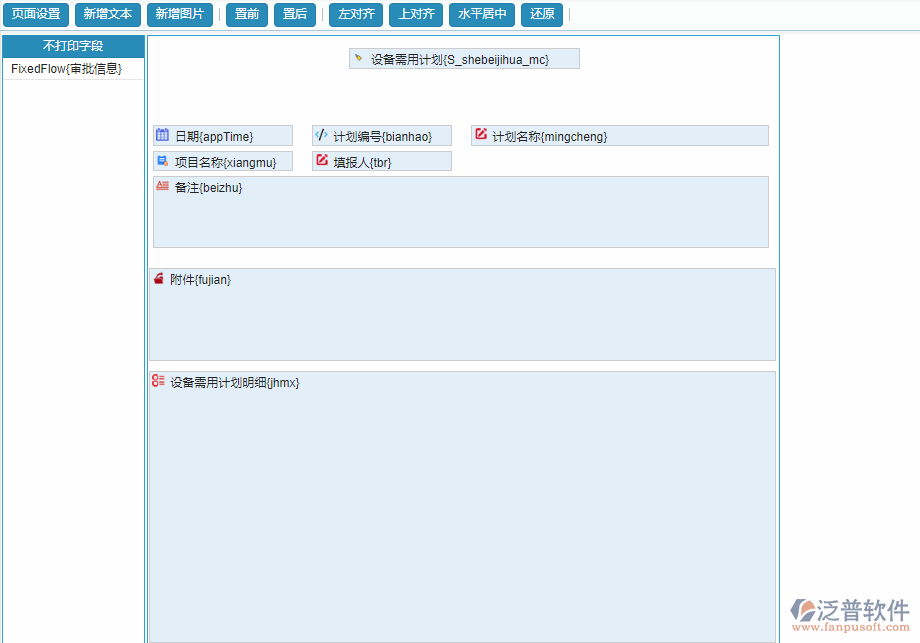Image resolution: width=920 pixels, height=643 pixels.
Task: Apply 上对齐 top alignment
Action: tap(415, 14)
